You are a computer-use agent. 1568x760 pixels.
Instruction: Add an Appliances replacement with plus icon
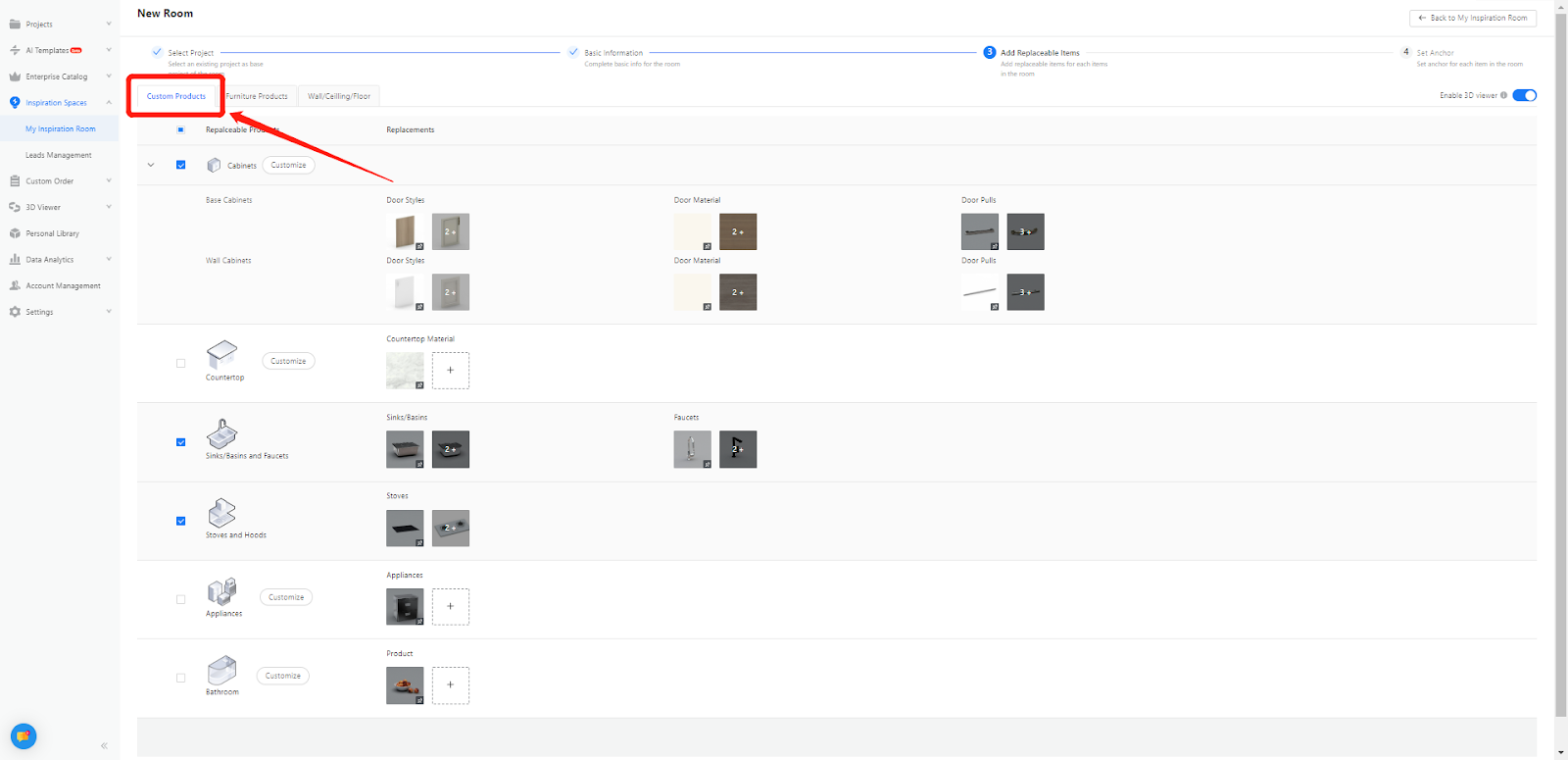[x=450, y=606]
